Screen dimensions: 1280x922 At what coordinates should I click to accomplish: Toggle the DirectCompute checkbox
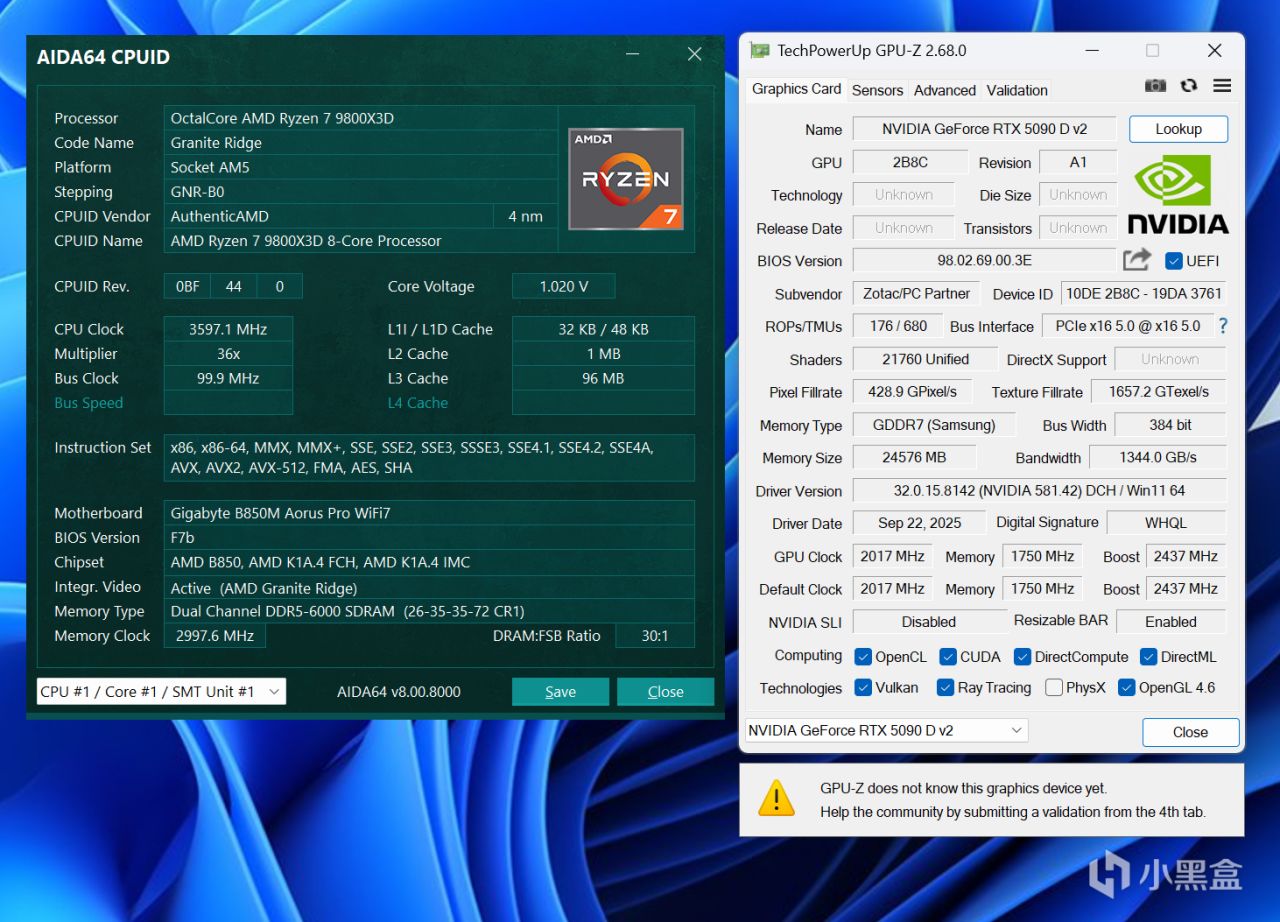1022,657
